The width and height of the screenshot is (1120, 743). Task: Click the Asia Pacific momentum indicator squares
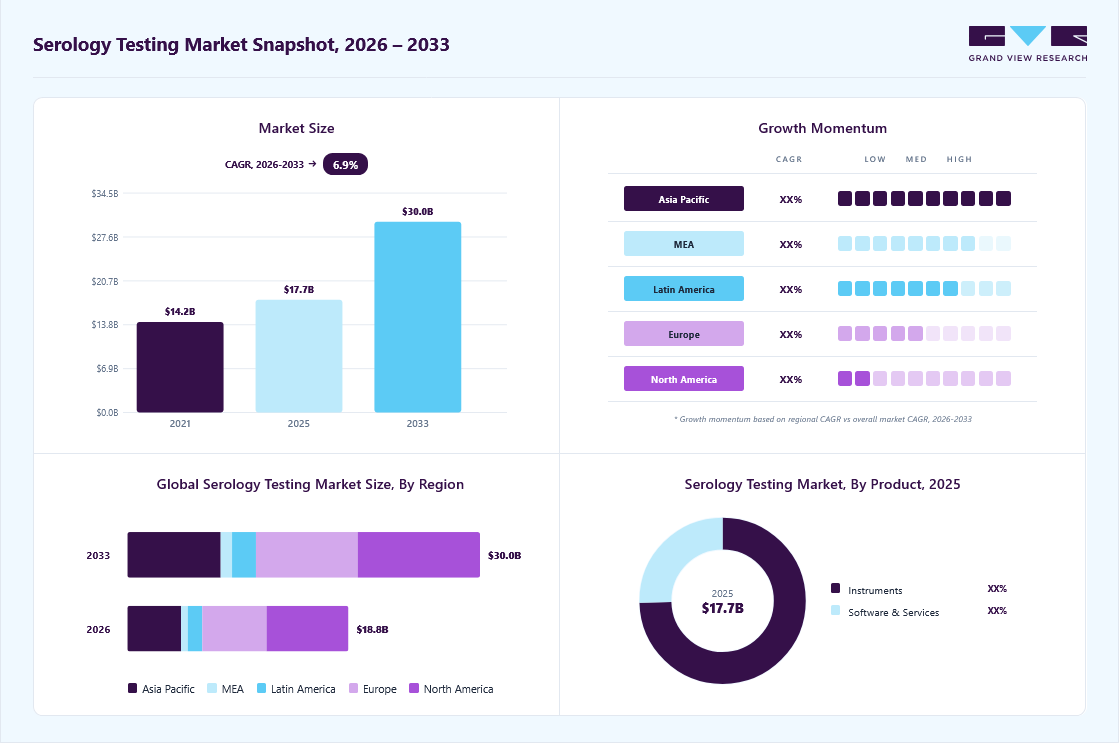(x=924, y=199)
